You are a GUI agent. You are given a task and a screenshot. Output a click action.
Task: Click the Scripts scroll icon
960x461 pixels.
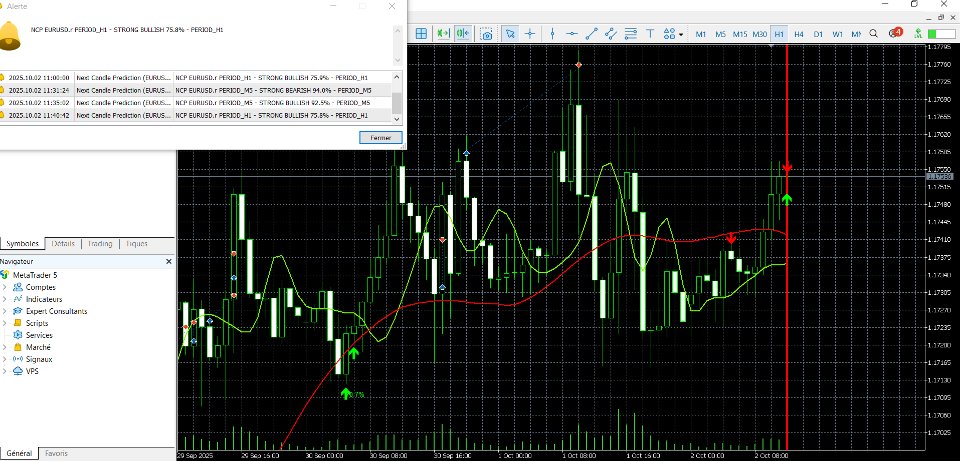17,323
